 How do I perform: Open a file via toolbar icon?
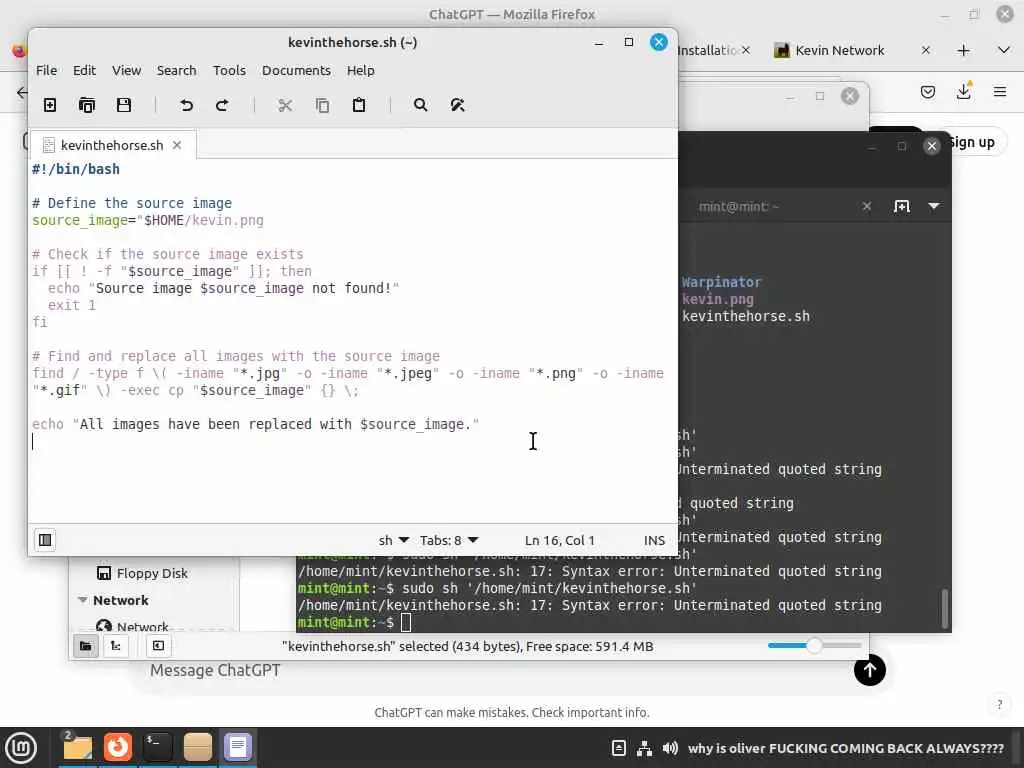click(87, 105)
